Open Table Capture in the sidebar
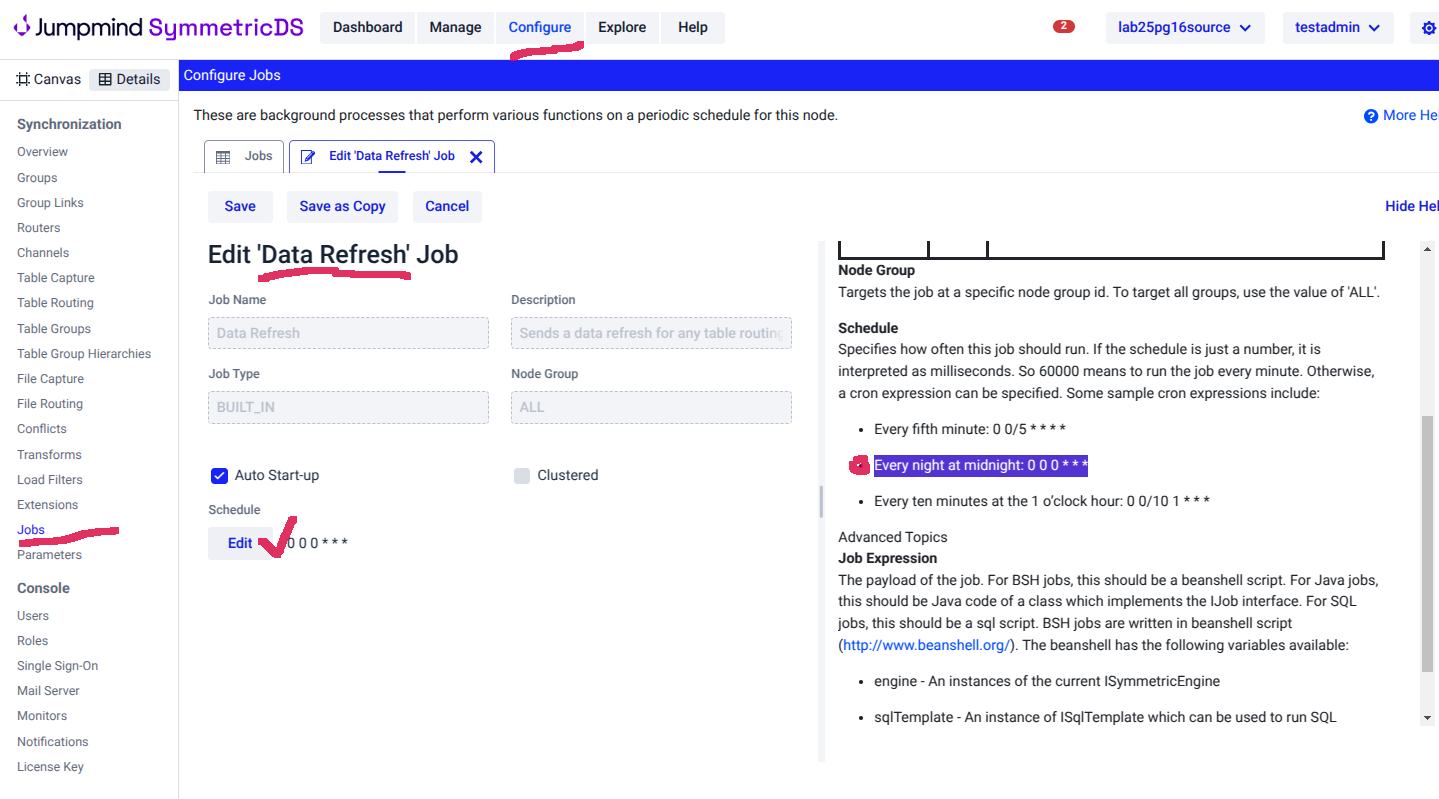 [56, 278]
